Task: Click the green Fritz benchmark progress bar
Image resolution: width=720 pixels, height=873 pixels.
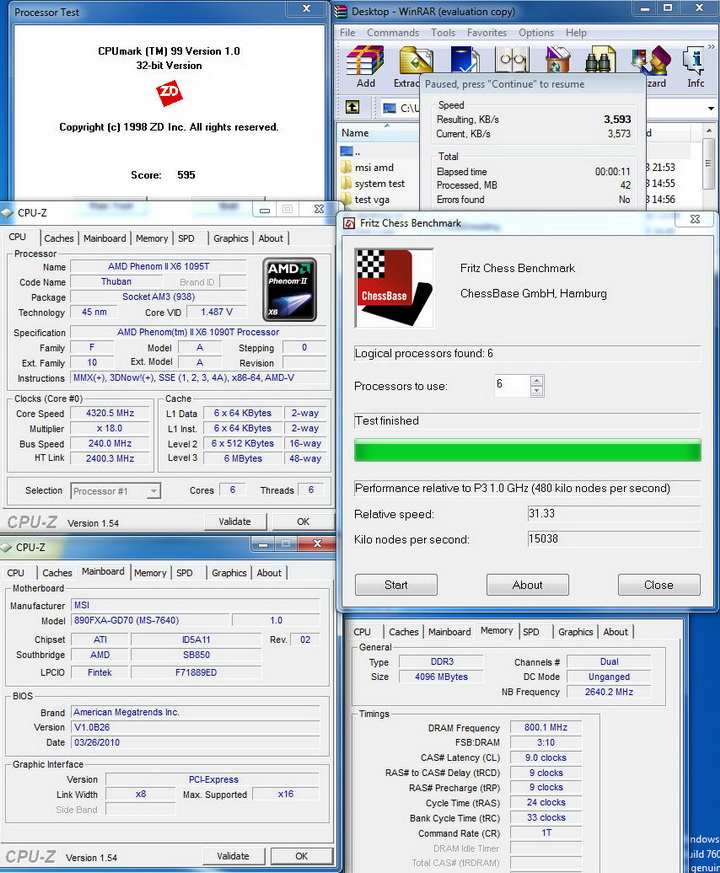Action: coord(527,450)
